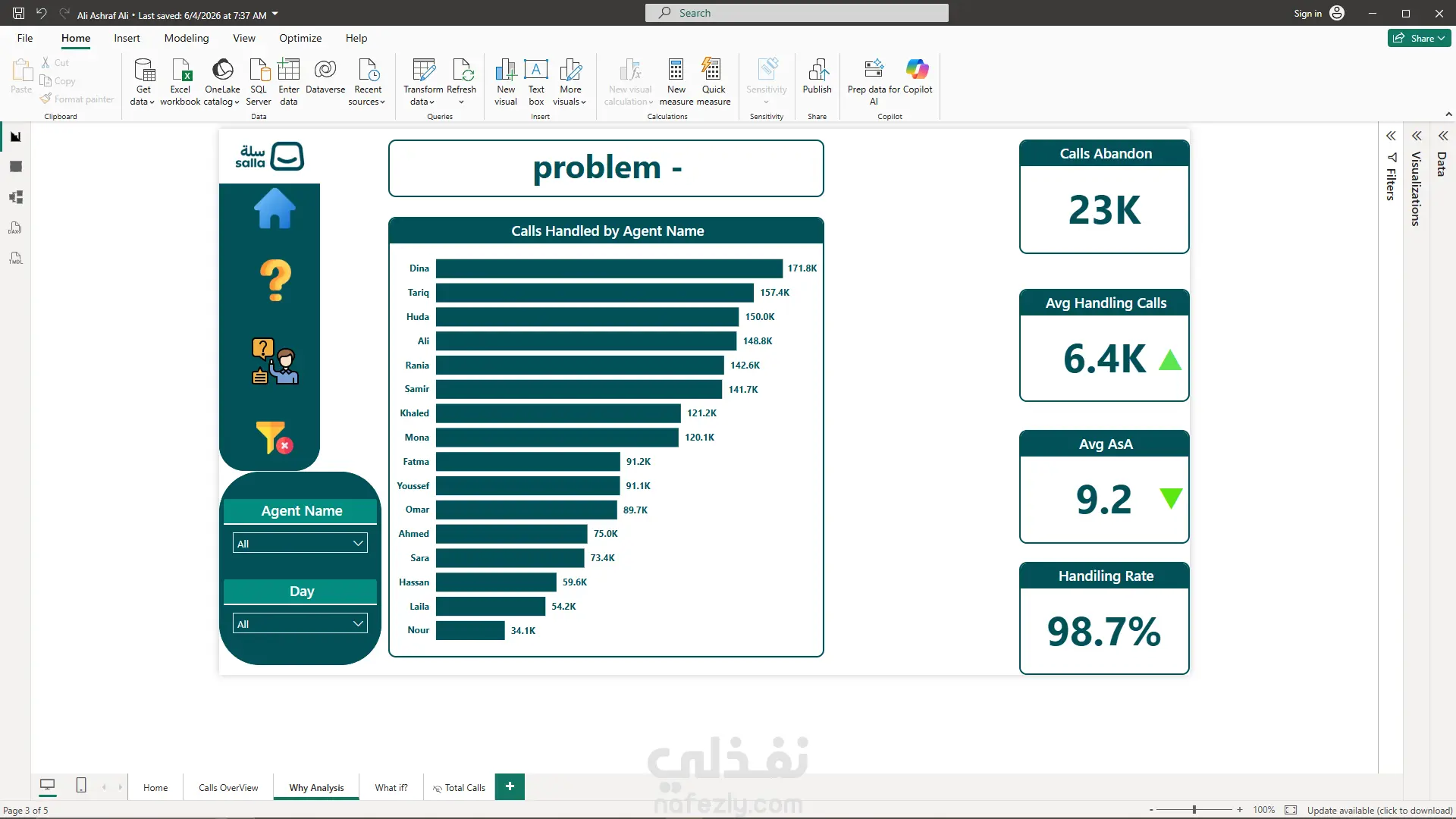Viewport: 1456px width, 819px height.
Task: Go to the What if? page tab
Action: (391, 787)
